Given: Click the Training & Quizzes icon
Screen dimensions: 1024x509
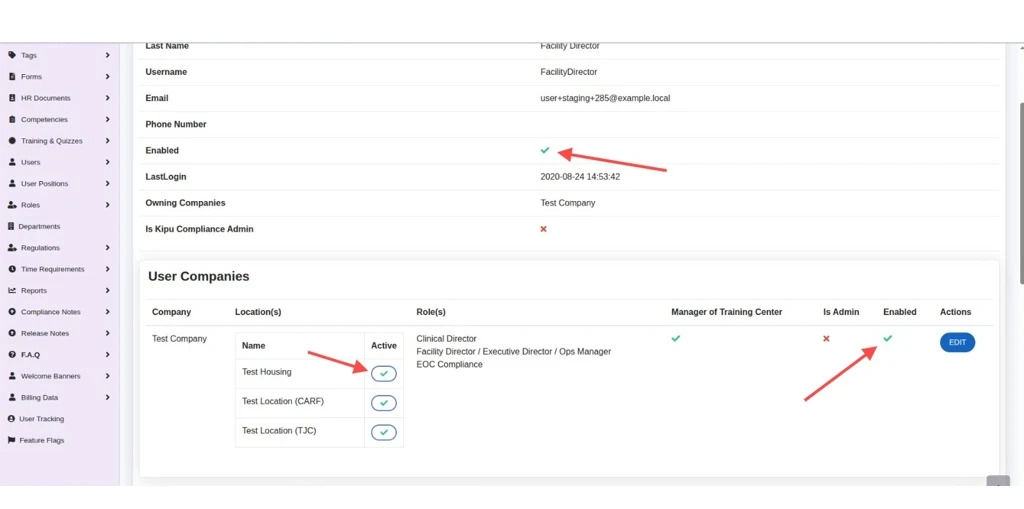Looking at the screenshot, I should [12, 141].
